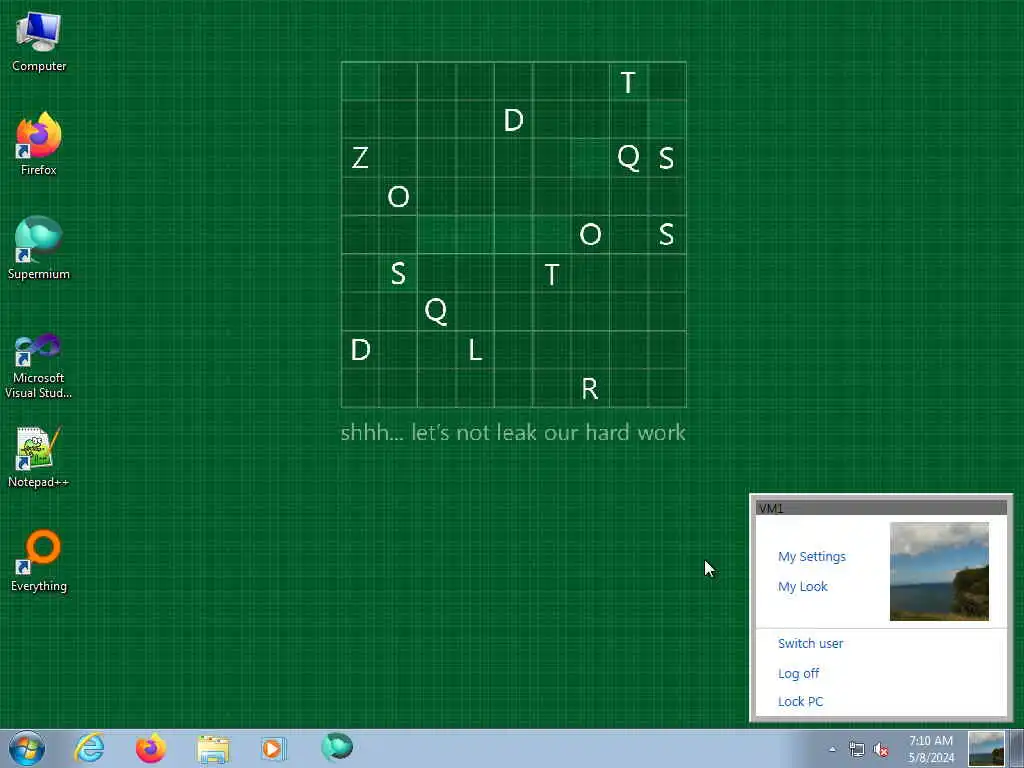
Task: Click the Show desktop strip at the taskbar's far end
Action: click(1017, 748)
